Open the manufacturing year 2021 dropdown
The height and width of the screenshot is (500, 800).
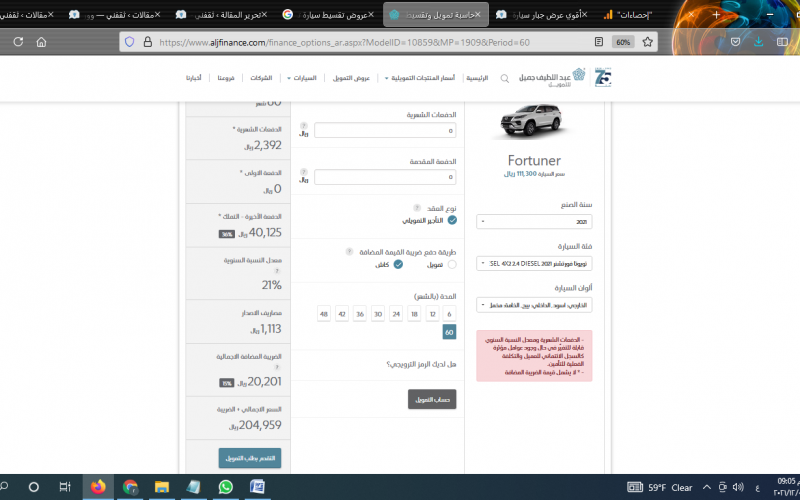coord(534,221)
